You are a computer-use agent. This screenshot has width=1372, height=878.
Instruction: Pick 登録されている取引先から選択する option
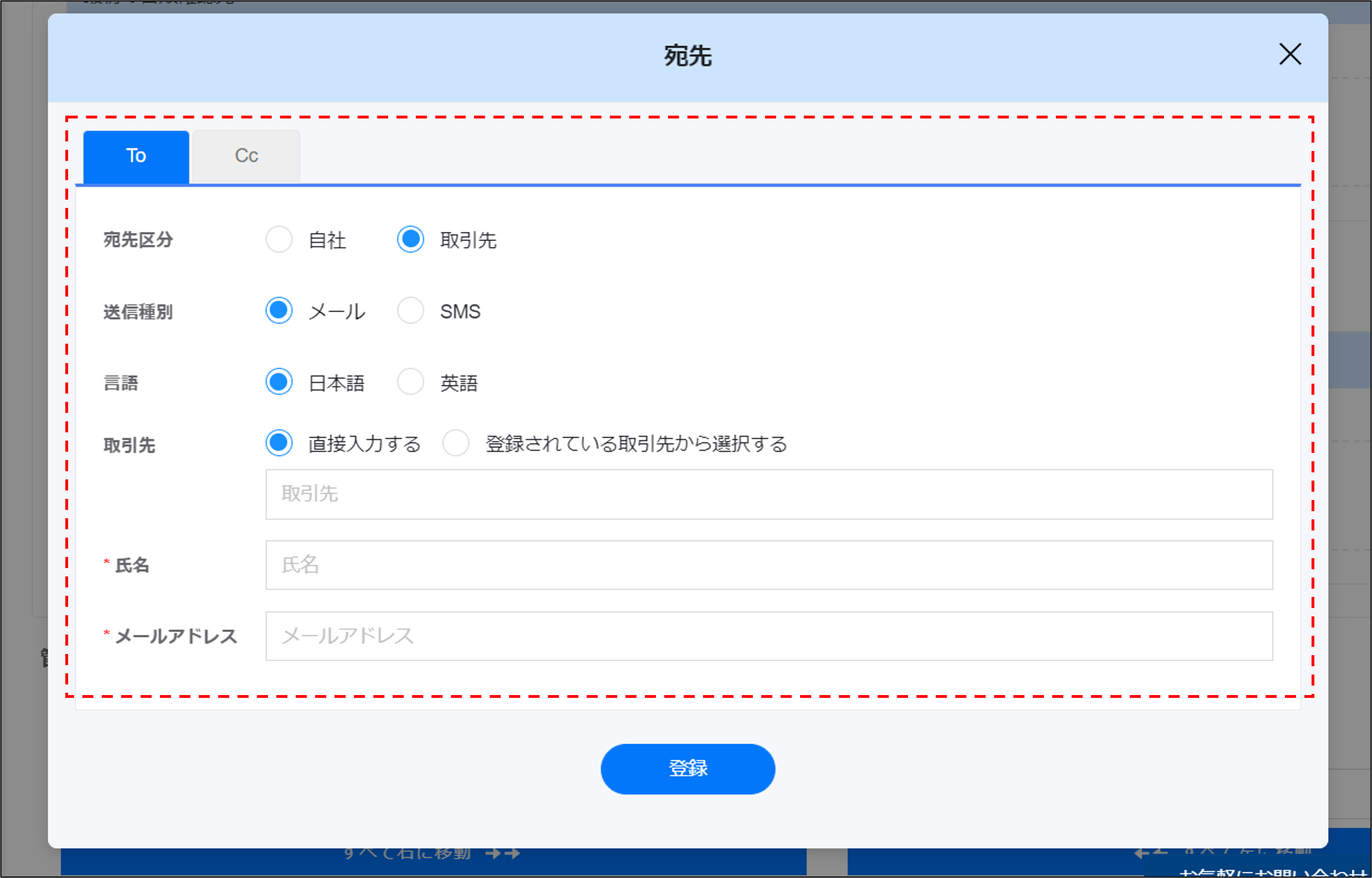(455, 443)
